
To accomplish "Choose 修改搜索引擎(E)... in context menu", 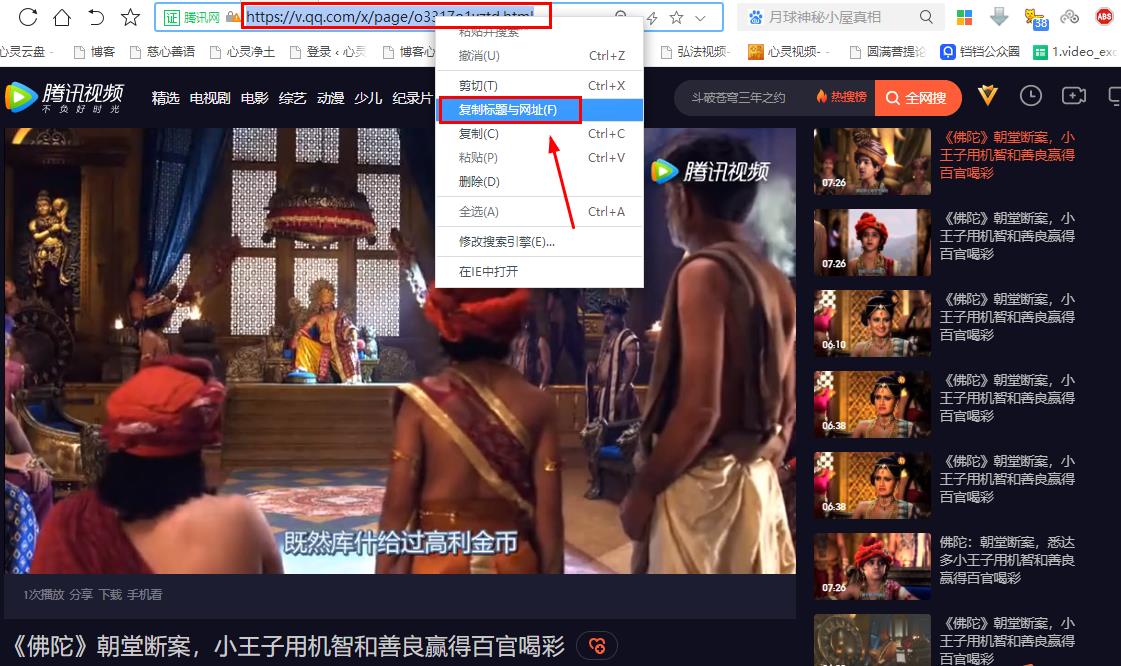I will [x=540, y=242].
